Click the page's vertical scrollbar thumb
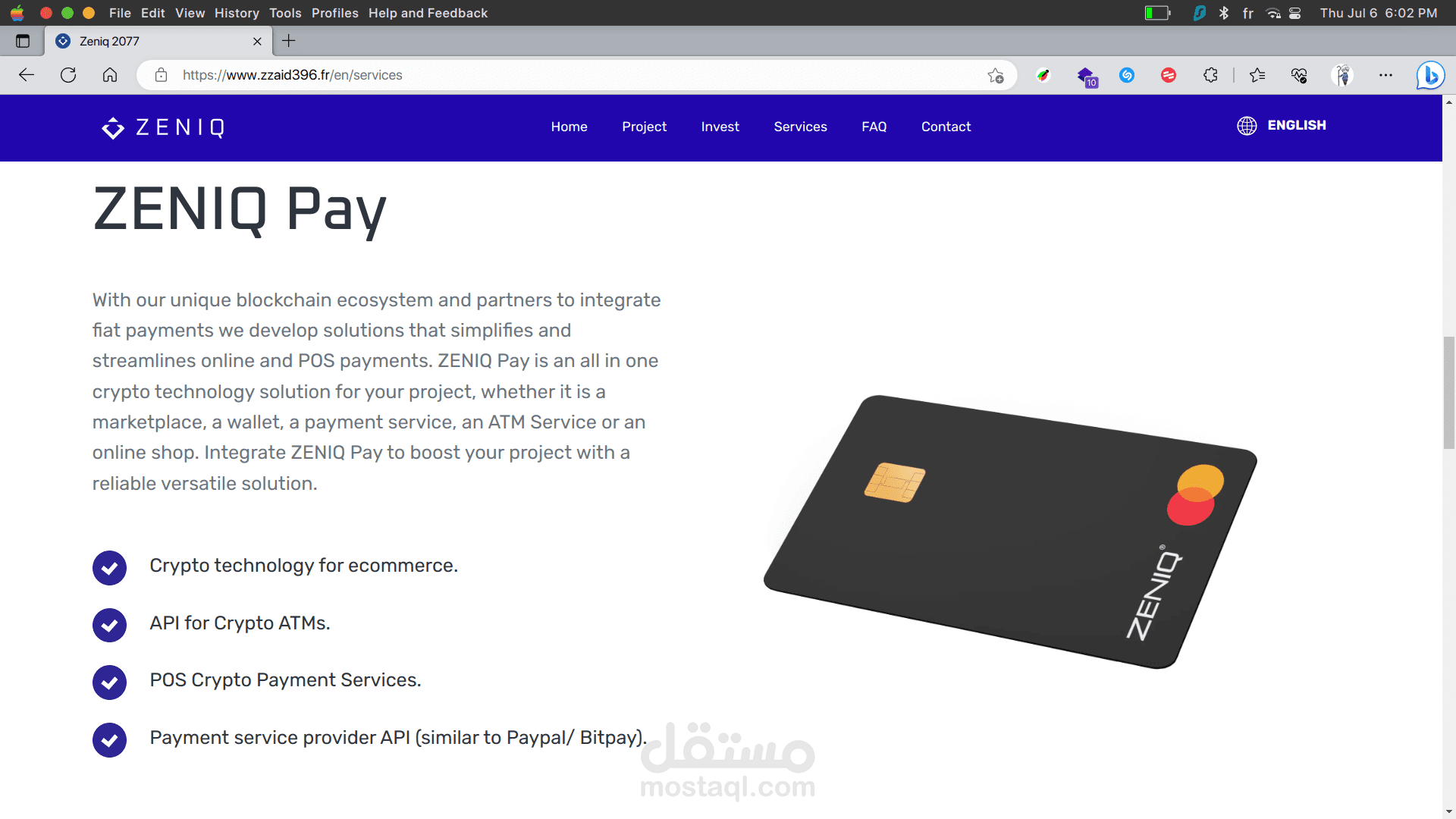The image size is (1456, 819). [1449, 393]
